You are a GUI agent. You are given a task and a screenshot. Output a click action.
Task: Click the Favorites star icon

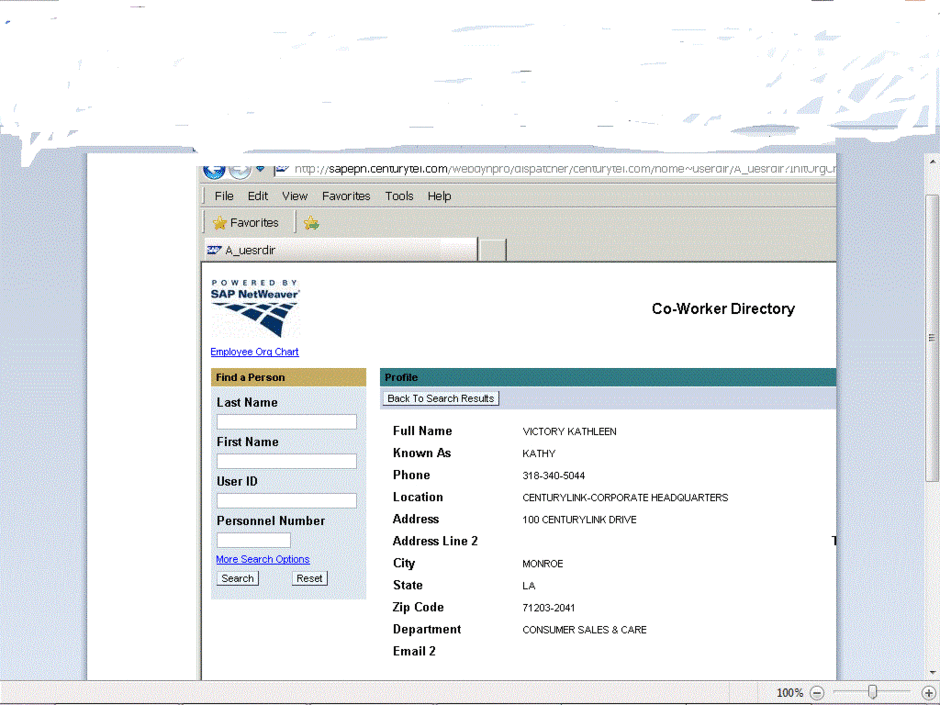coord(220,223)
